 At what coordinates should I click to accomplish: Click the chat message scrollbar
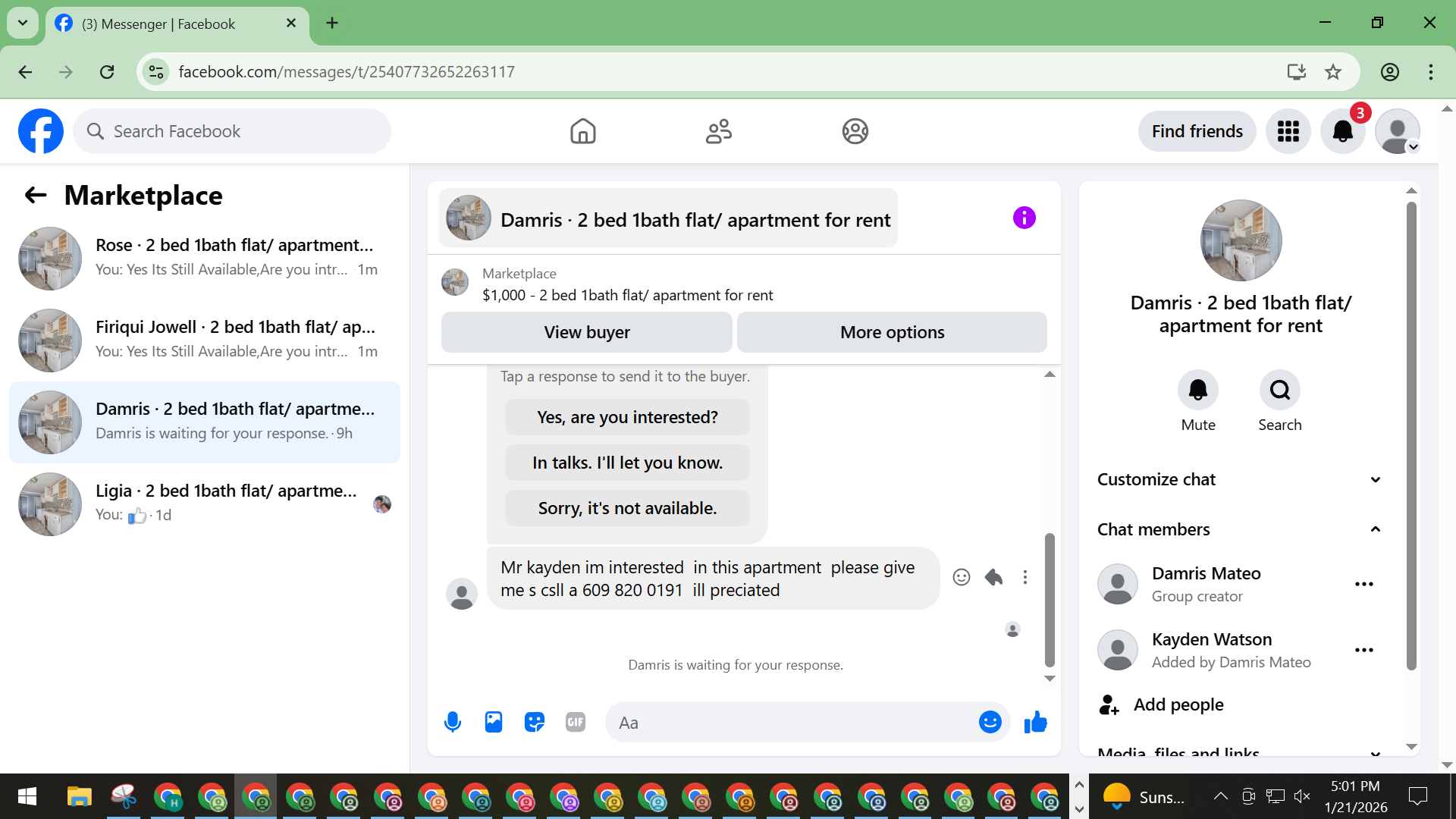(1050, 599)
